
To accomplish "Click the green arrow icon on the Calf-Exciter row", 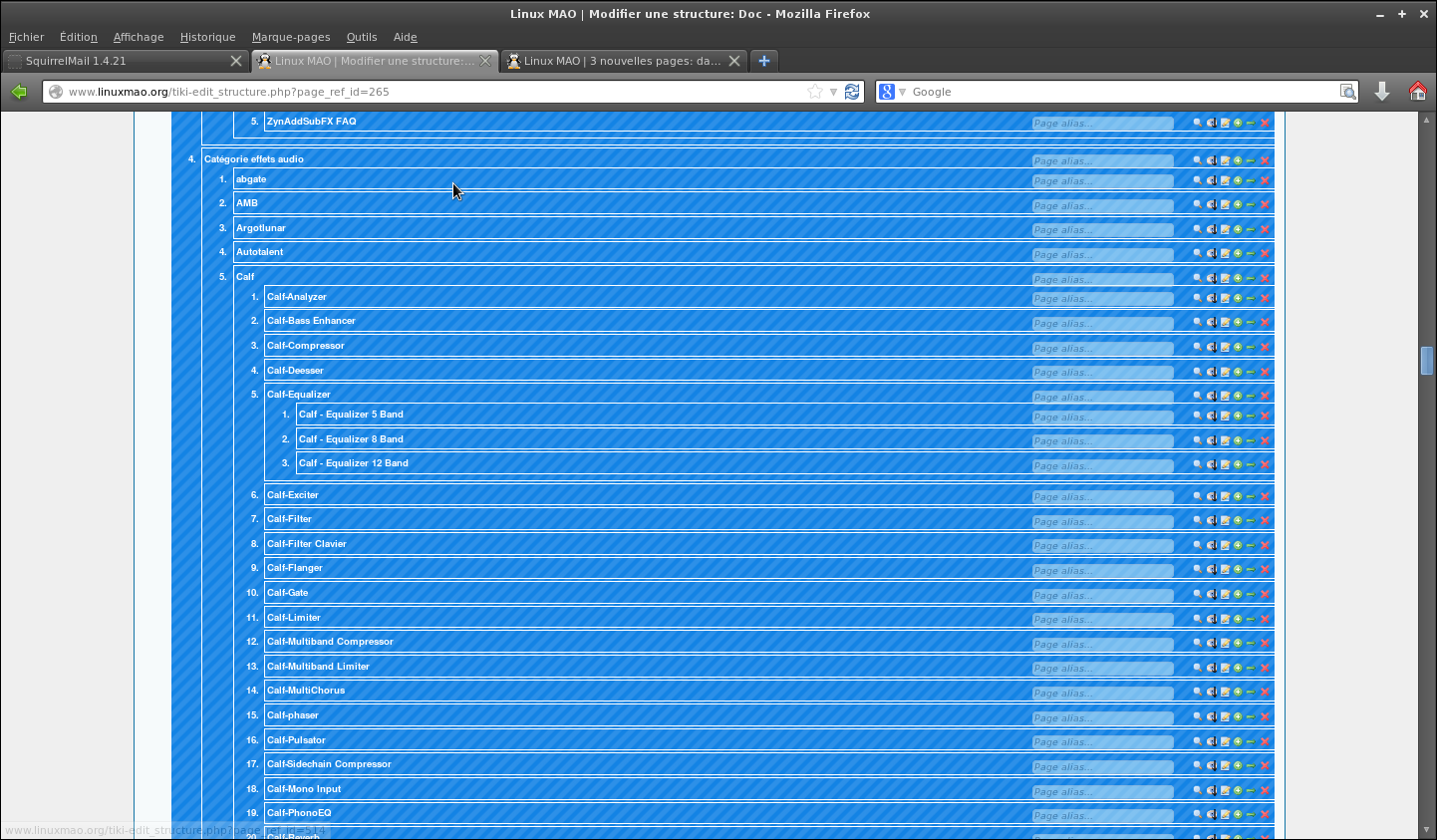I will [1251, 496].
